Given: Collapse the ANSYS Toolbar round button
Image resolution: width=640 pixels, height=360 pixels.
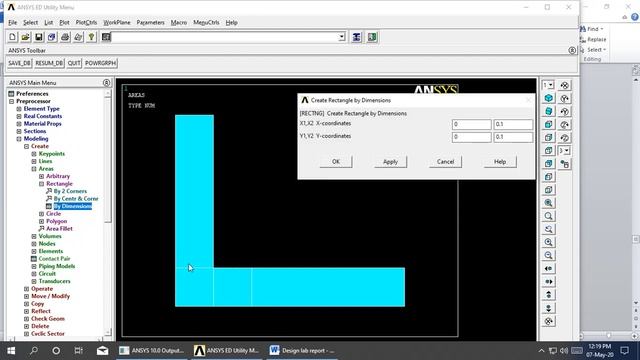Looking at the screenshot, I should 572,50.
